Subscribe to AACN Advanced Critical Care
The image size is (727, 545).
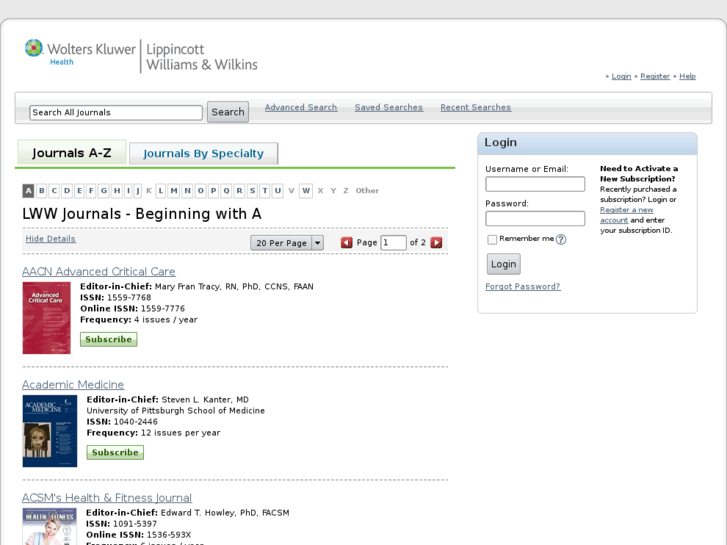tap(108, 339)
